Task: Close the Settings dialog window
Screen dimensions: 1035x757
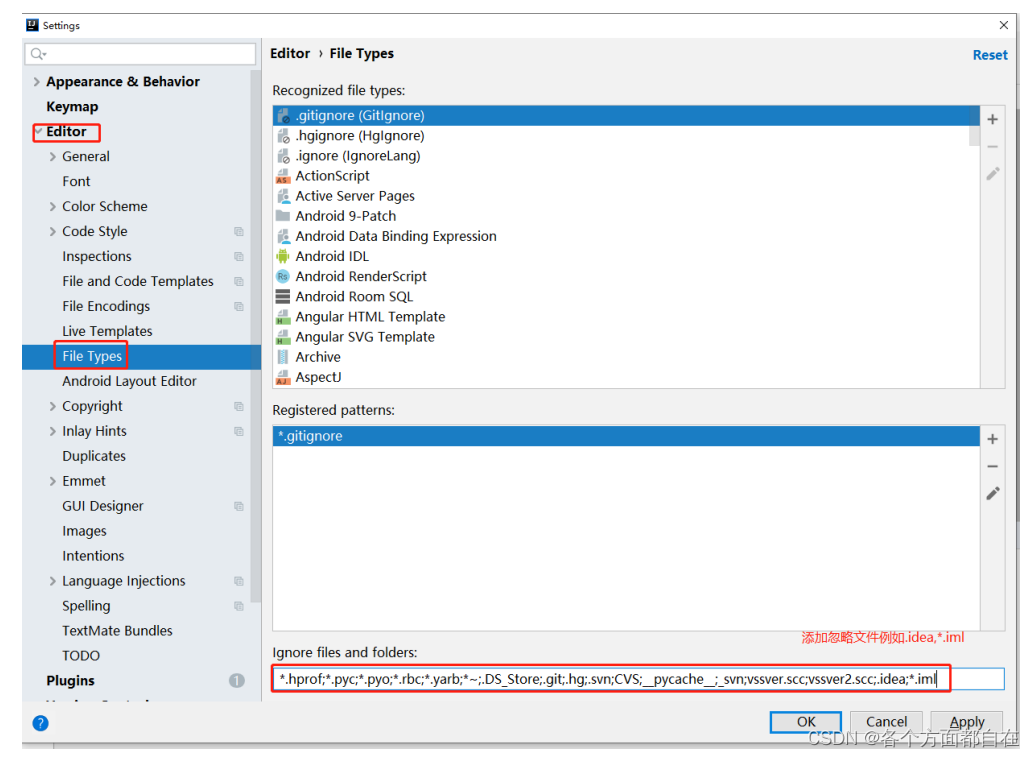Action: (1003, 25)
